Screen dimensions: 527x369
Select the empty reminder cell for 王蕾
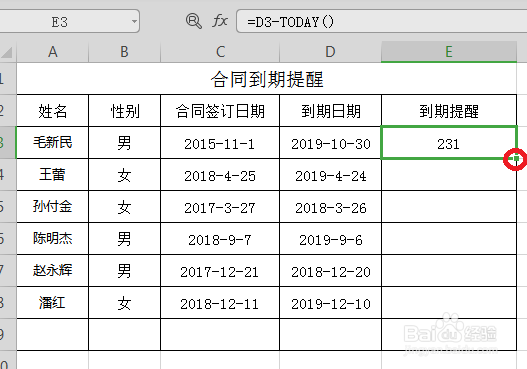pos(449,175)
